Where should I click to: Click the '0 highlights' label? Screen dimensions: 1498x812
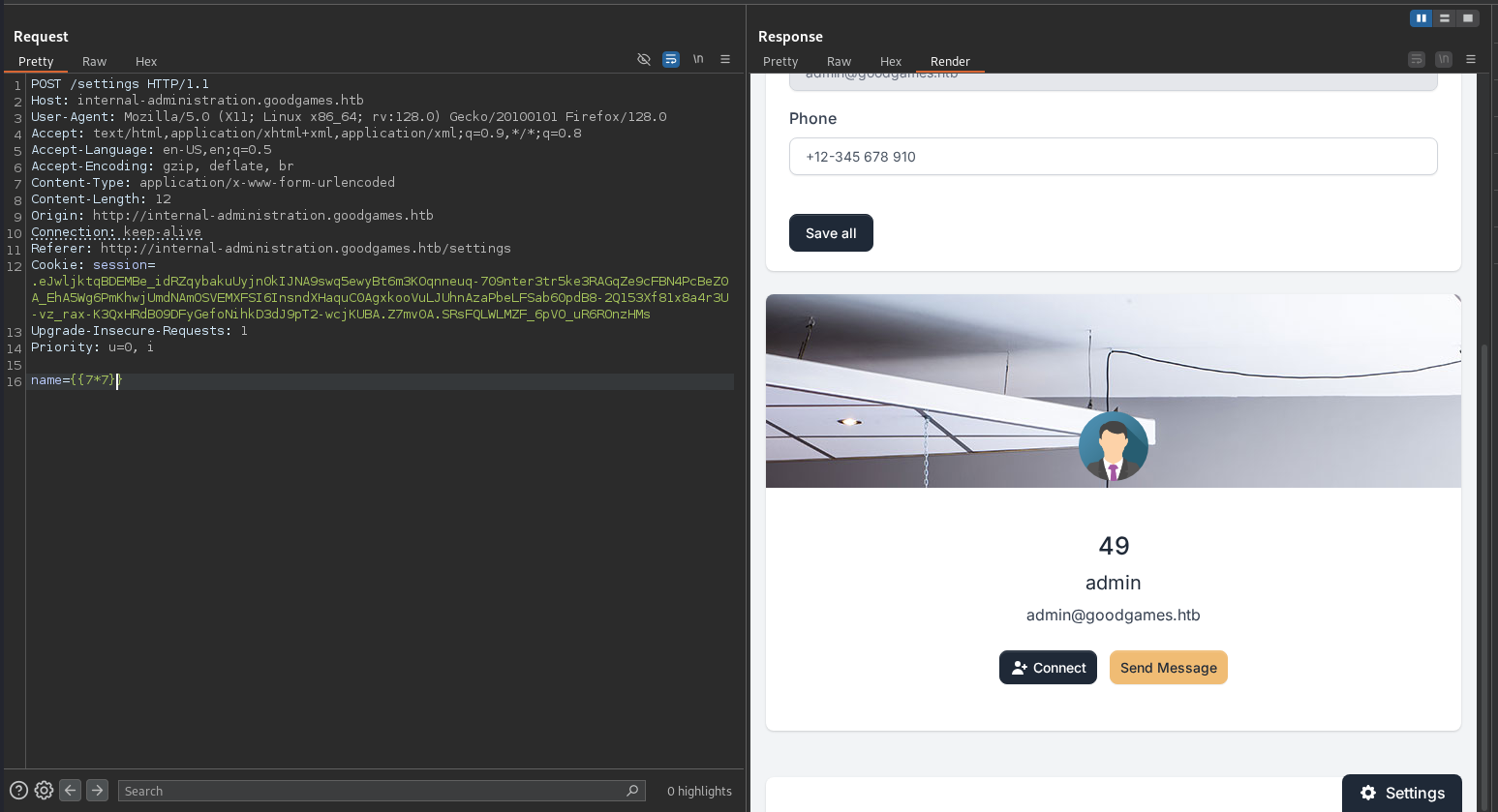[699, 791]
